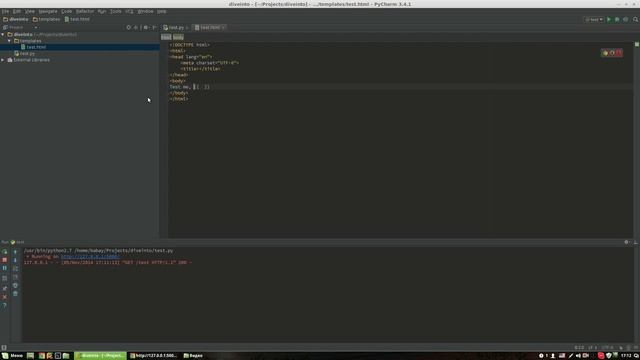Switch to browser window 127.0.0.1:500 on taskbar
Screen dimensions: 640x360
(x=153, y=356)
